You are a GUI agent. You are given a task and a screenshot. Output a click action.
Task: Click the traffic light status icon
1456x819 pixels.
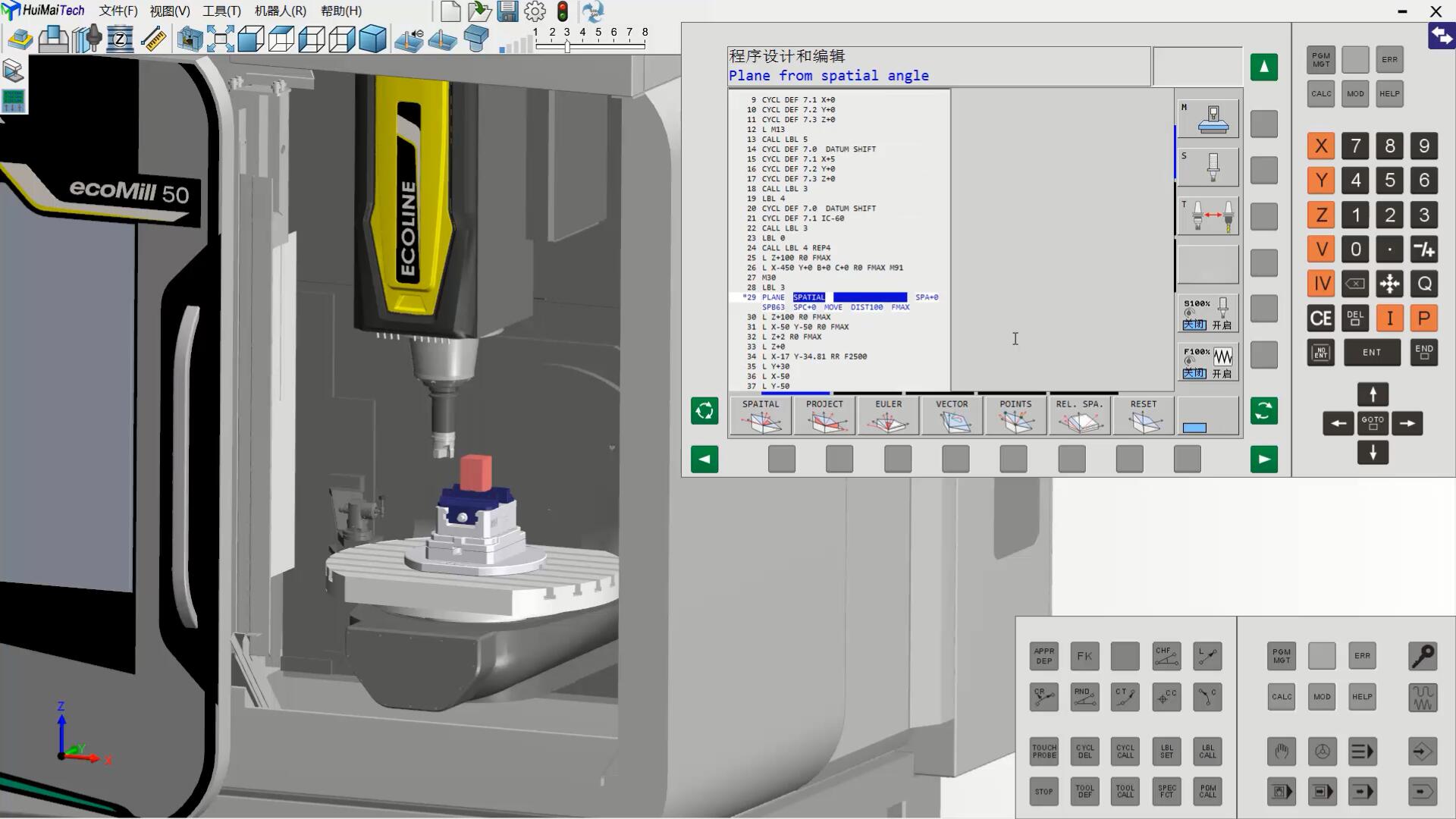click(x=562, y=11)
